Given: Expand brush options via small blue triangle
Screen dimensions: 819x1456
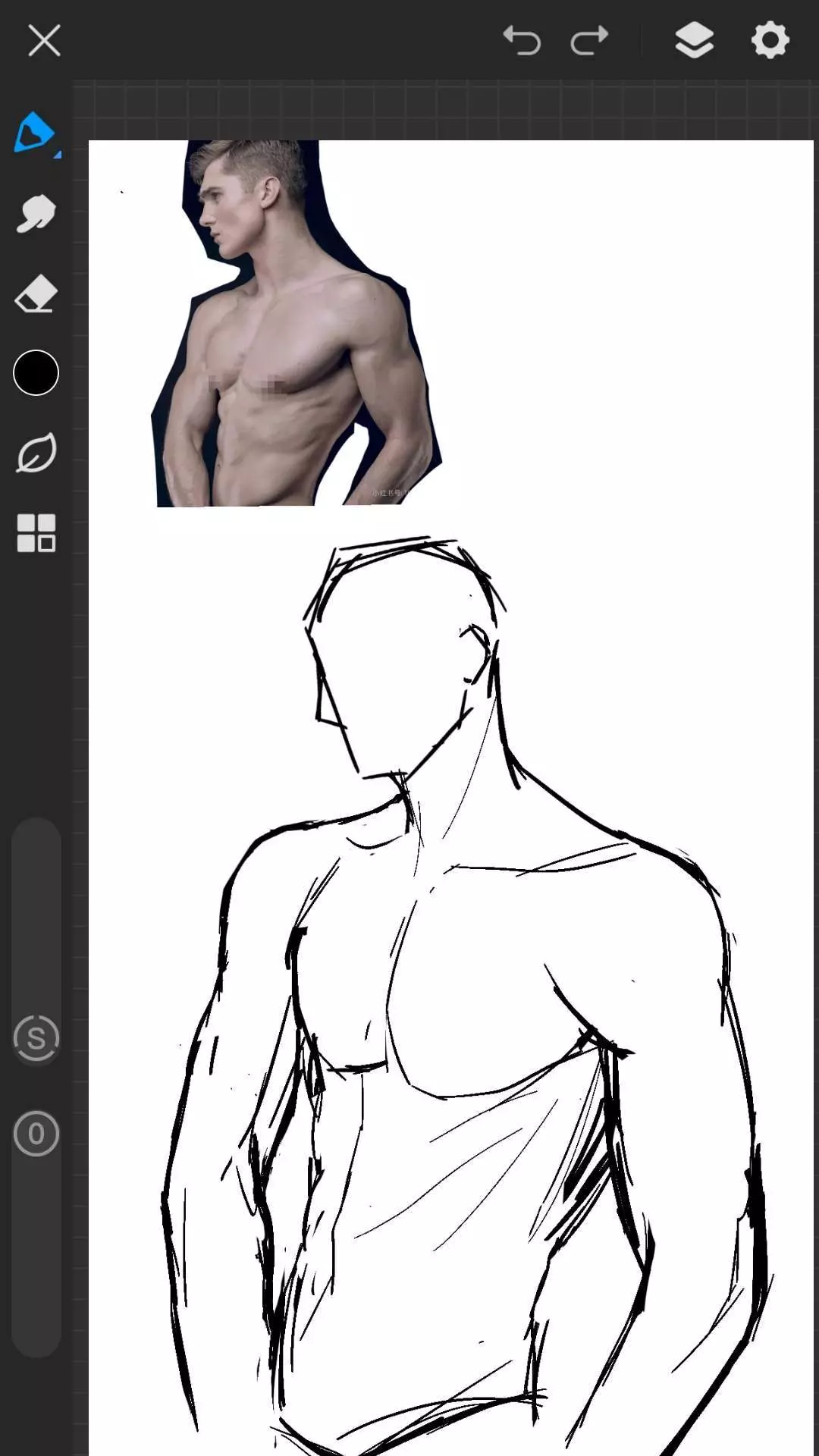Looking at the screenshot, I should click(58, 155).
